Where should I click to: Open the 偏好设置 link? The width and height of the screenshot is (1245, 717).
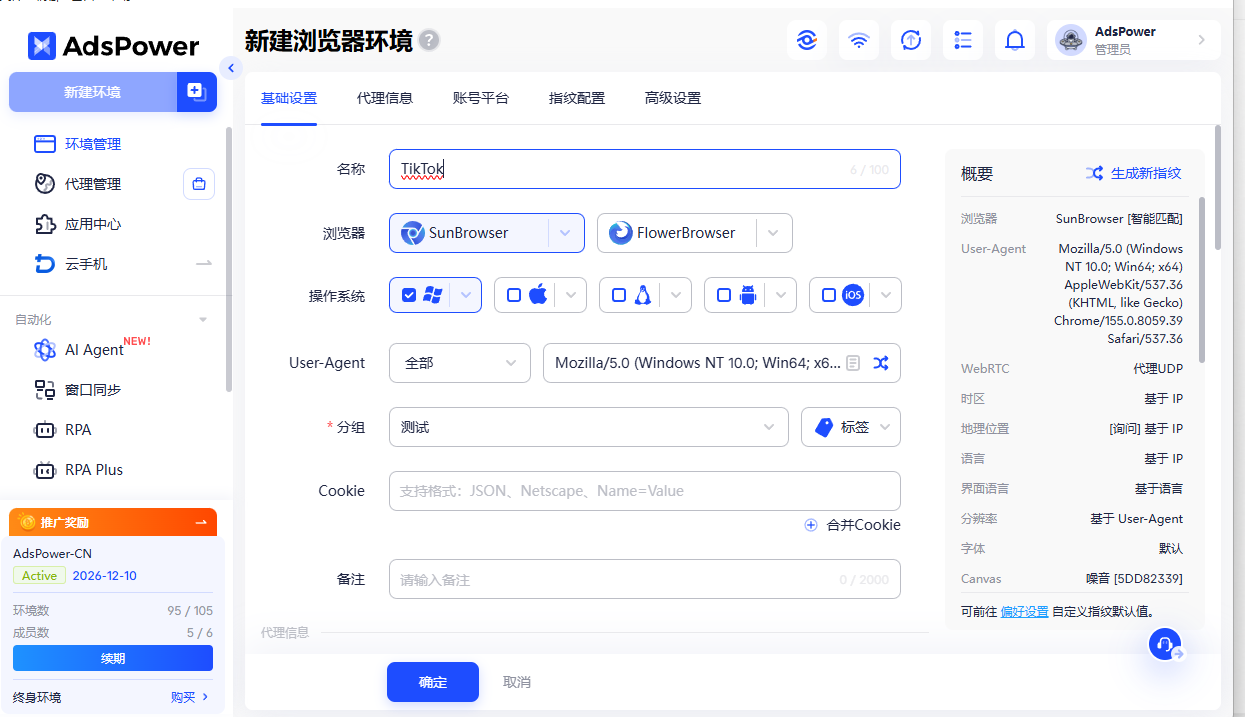[1024, 611]
